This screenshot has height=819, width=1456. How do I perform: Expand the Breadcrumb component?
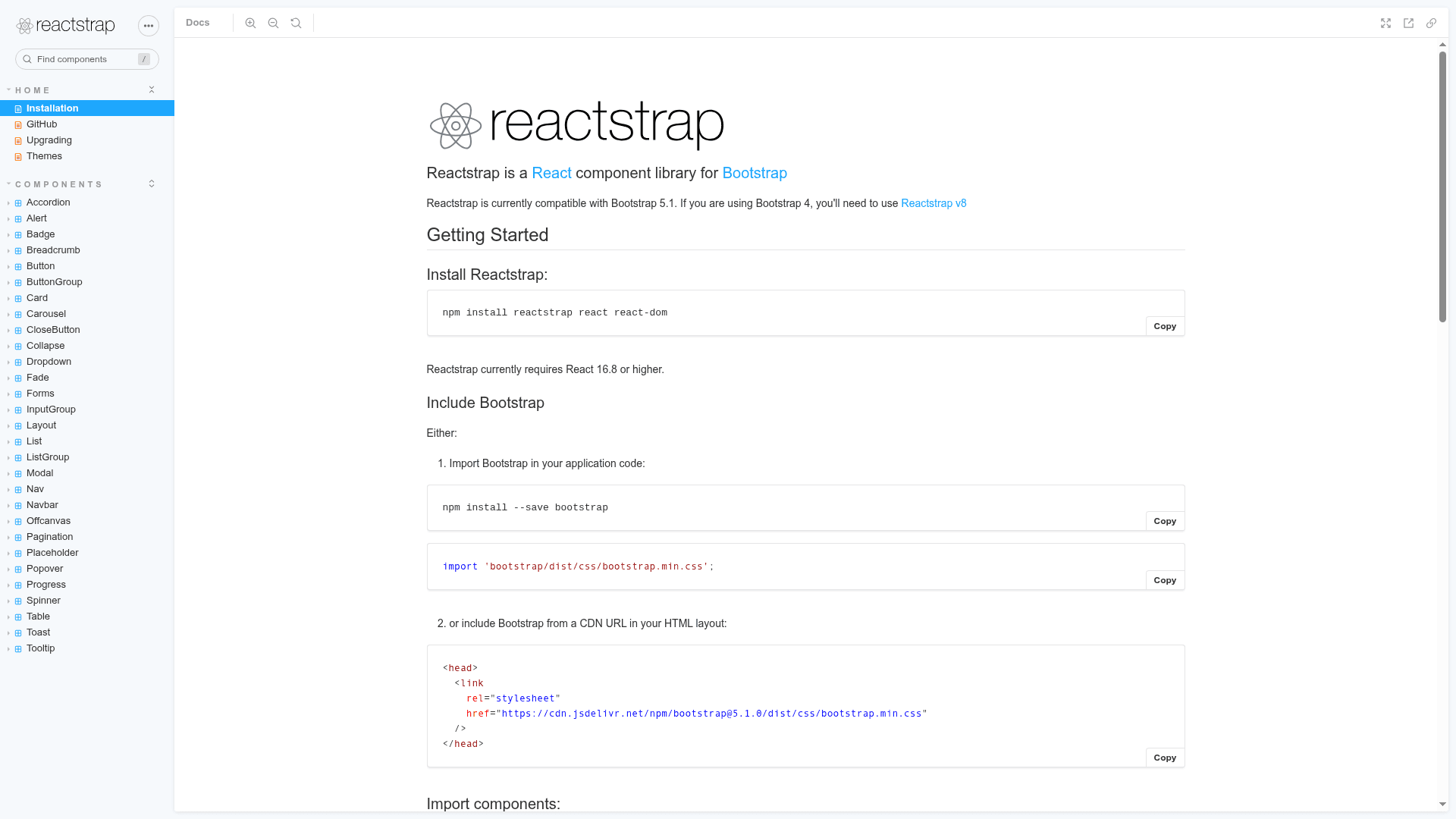tap(87, 250)
